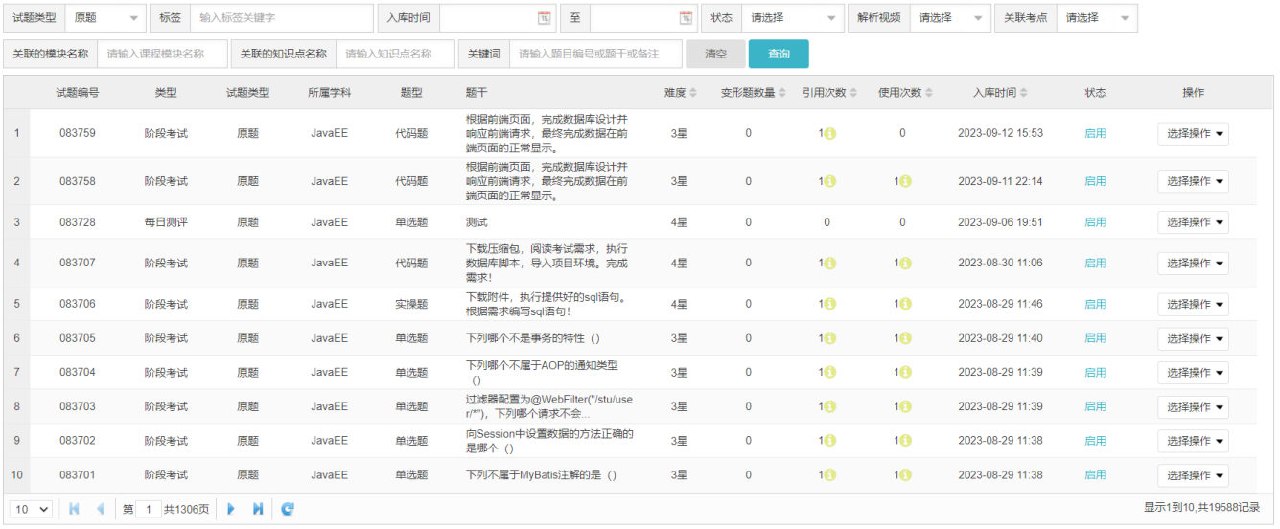Click stem '下列哪个不属于AOP的通知类型'
The image size is (1280, 529).
coord(542,372)
